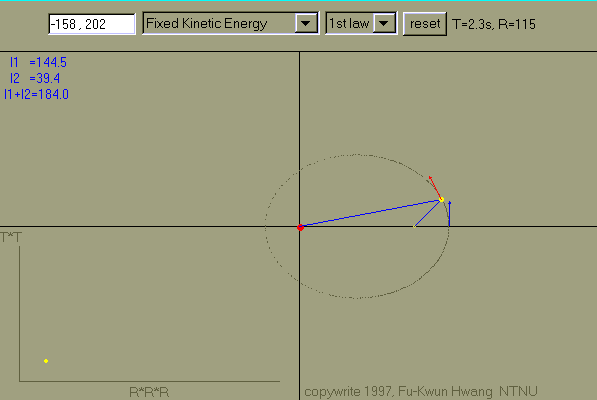Click the small yellow second-focus point
597x400 pixels.
click(x=414, y=227)
